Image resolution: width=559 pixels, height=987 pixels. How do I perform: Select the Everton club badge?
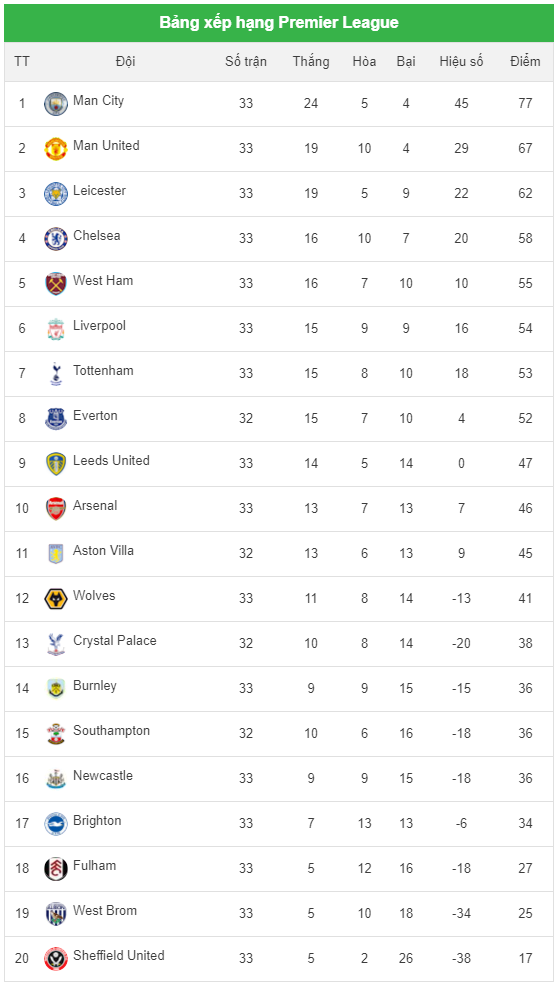(55, 419)
